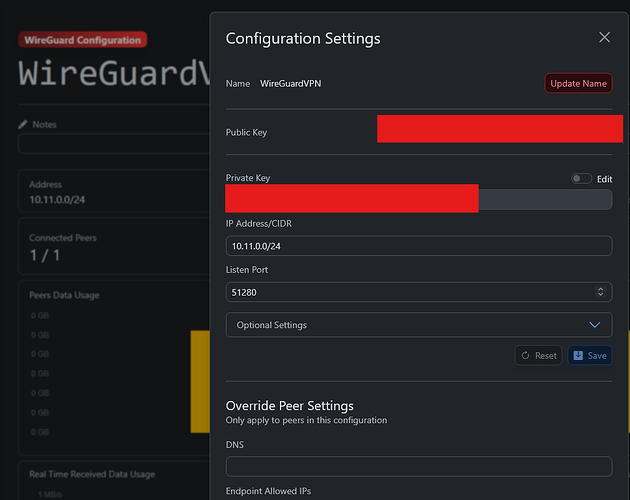Image resolution: width=630 pixels, height=500 pixels.
Task: Click the DNS override input field
Action: [418, 466]
